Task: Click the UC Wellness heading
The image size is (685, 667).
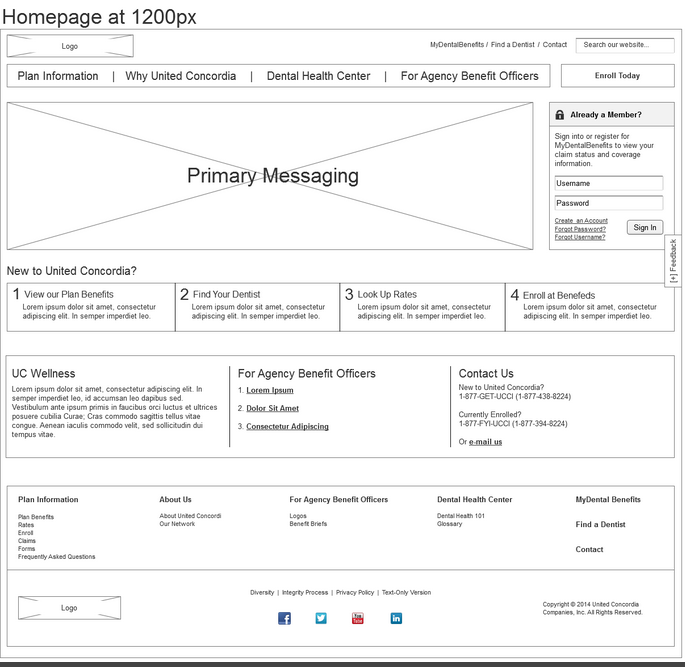Action: [x=43, y=373]
